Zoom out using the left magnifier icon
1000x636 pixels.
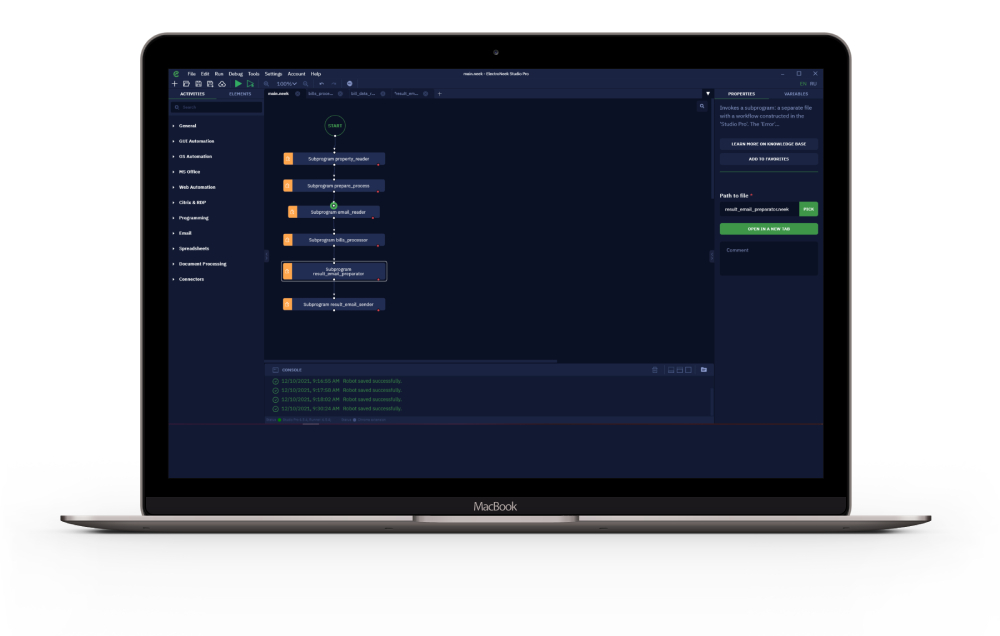click(x=267, y=84)
